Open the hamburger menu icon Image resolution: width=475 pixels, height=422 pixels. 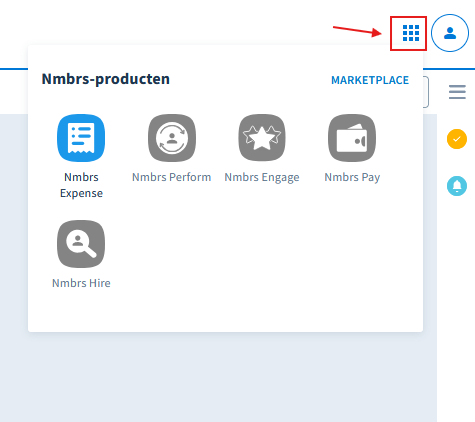(457, 92)
